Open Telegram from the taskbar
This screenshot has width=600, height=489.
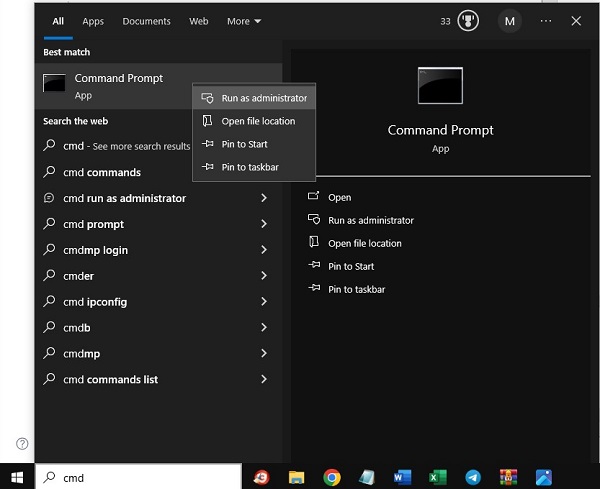tap(472, 477)
